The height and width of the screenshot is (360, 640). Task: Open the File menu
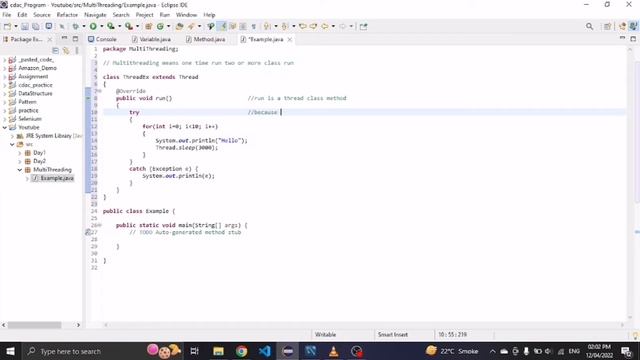pos(7,15)
